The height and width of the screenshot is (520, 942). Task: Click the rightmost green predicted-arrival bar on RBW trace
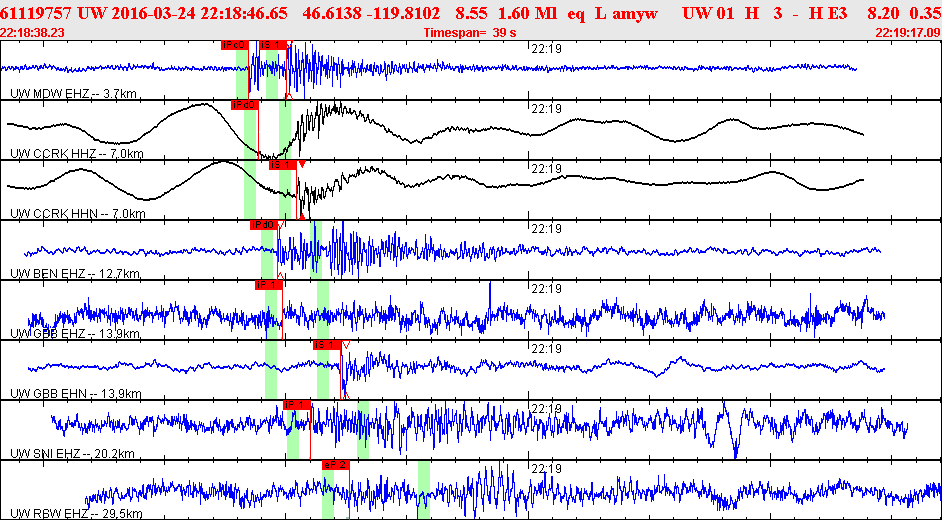[424, 490]
